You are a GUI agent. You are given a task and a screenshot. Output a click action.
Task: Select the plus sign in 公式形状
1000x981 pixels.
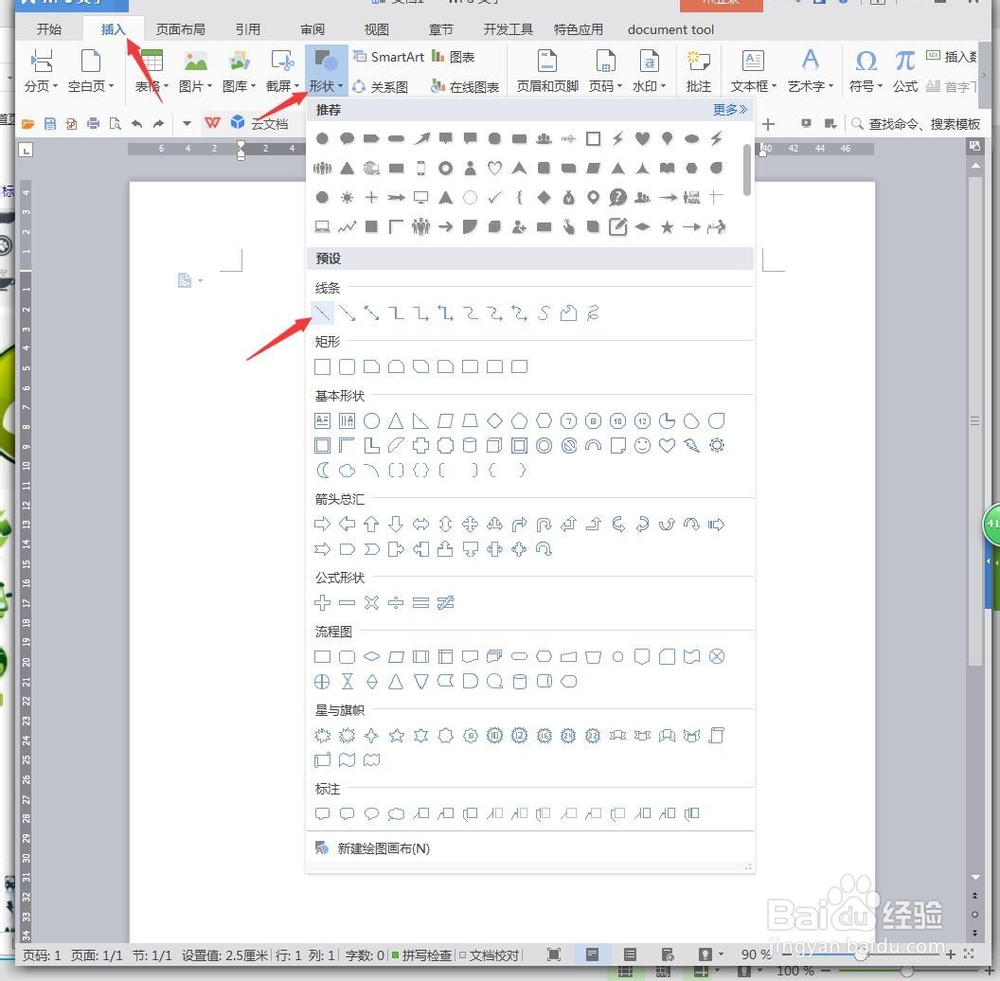coord(323,603)
